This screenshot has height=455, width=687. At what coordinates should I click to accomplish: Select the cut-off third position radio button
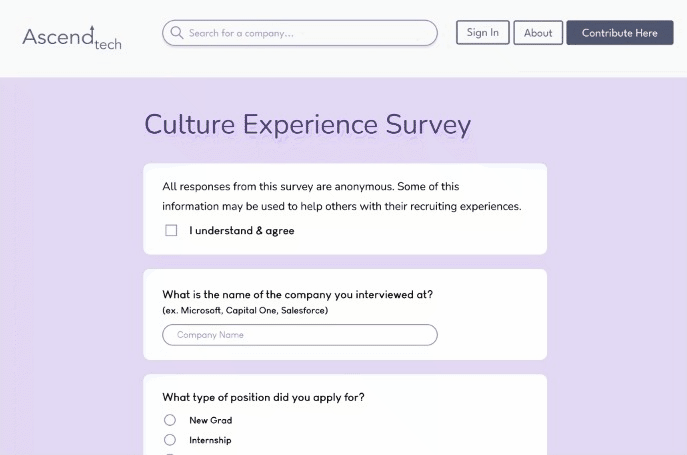tap(170, 453)
